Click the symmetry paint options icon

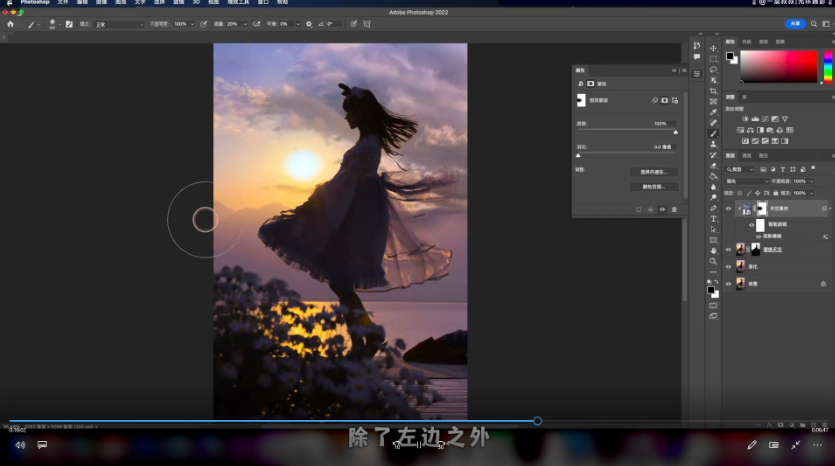click(367, 24)
